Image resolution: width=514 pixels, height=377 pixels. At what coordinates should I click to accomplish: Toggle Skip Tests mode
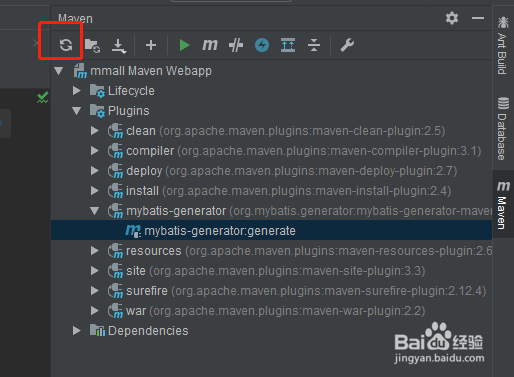click(x=236, y=45)
